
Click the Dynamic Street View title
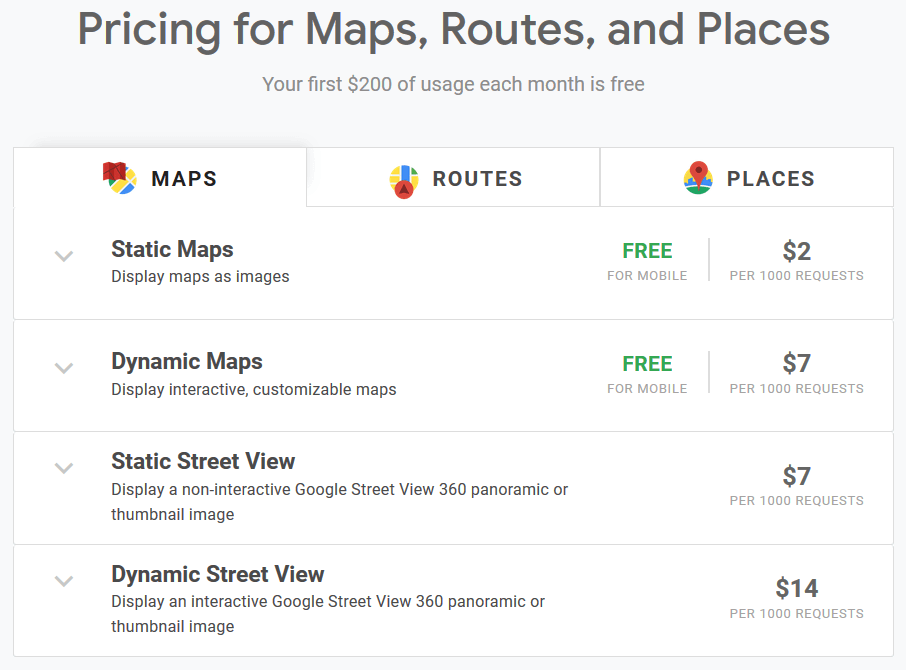217,574
